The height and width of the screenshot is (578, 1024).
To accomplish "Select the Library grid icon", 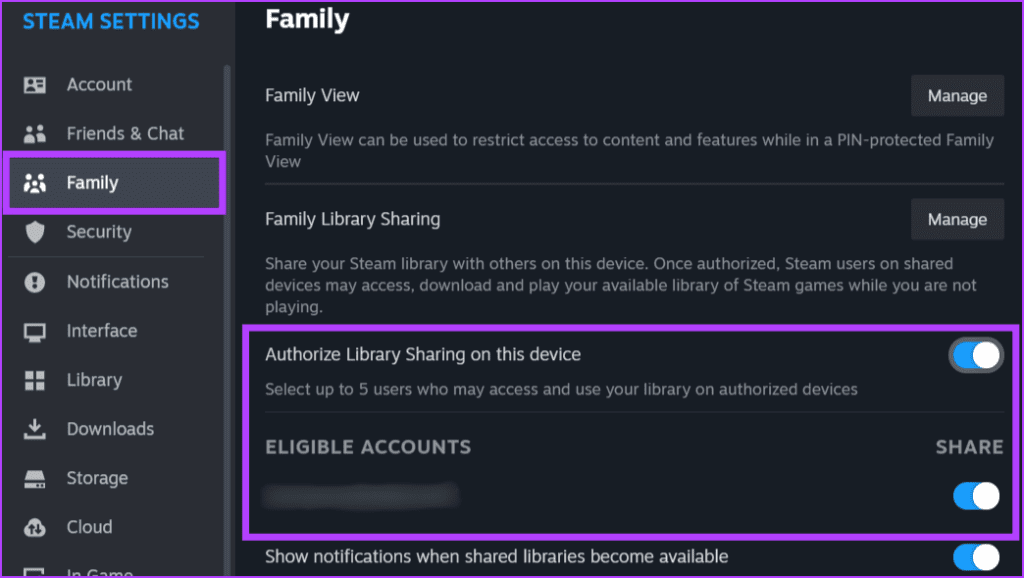I will [40, 380].
